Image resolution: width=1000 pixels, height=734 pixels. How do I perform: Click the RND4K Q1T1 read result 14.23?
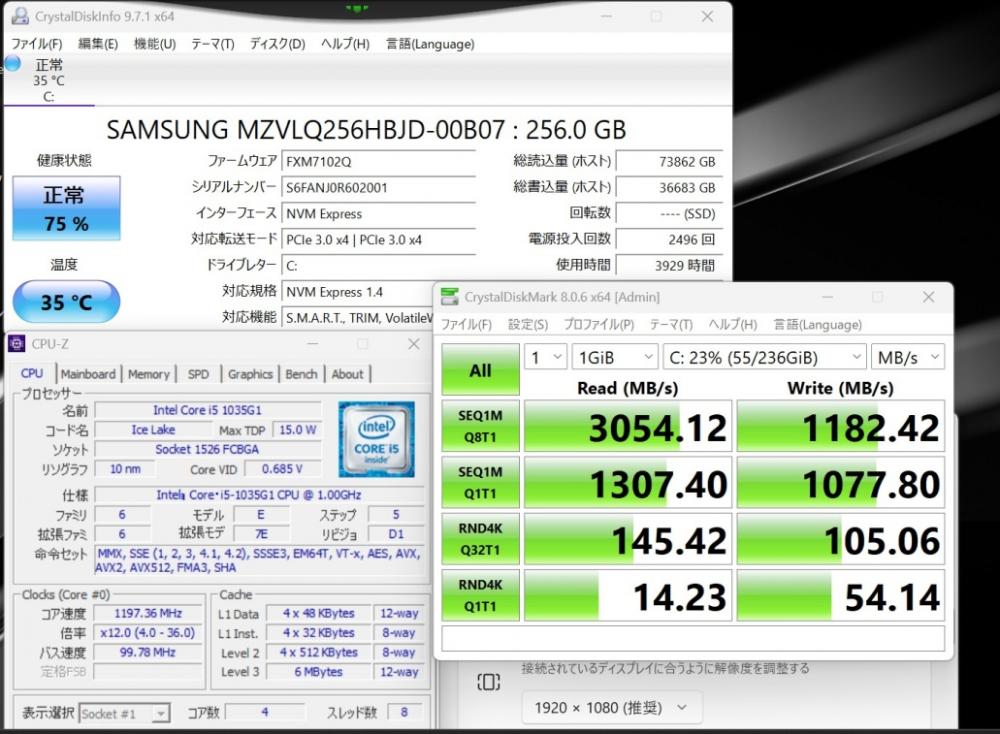tap(628, 596)
